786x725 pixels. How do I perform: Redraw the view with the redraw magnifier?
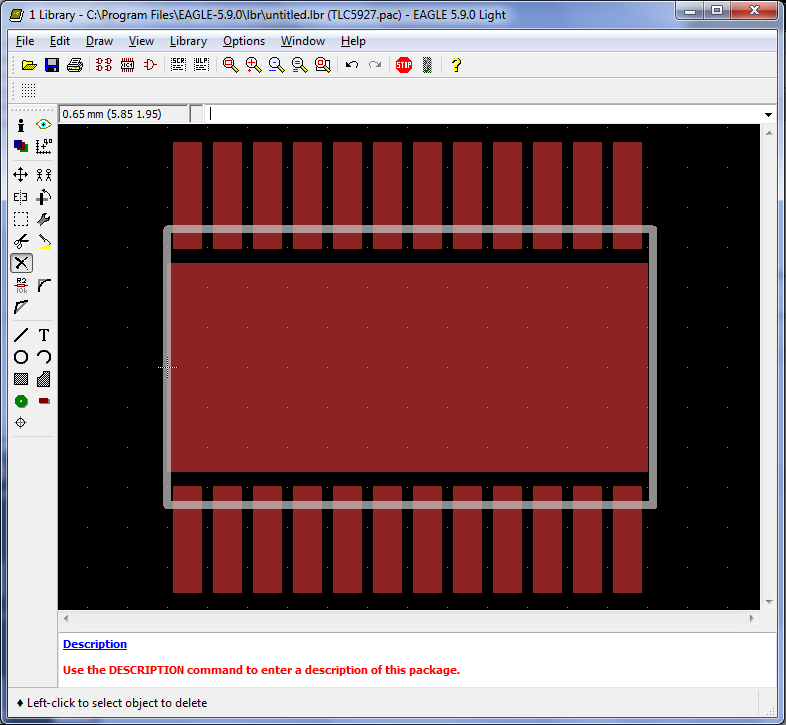(300, 65)
